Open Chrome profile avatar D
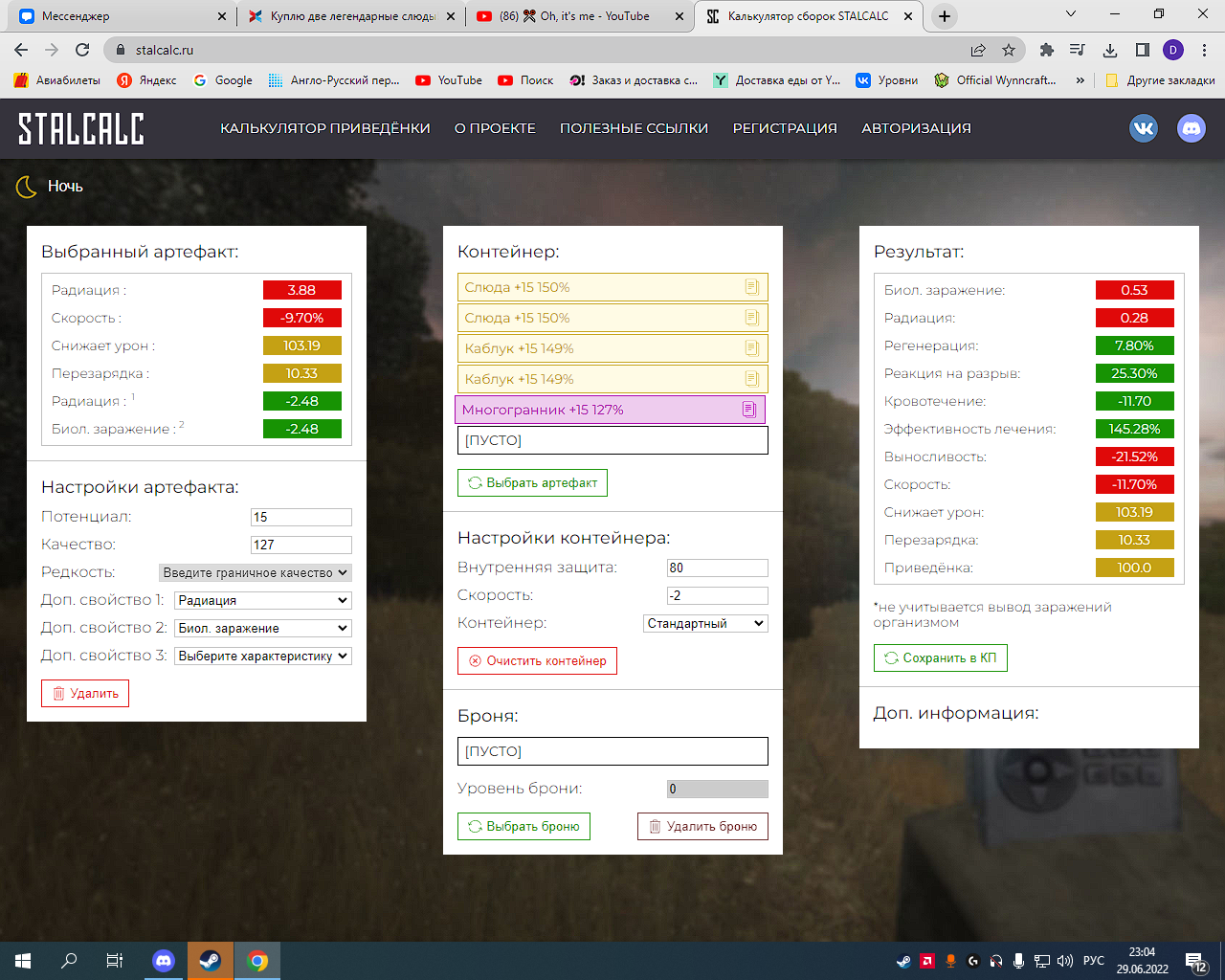Screen dimensions: 1225x980 [x=1173, y=50]
